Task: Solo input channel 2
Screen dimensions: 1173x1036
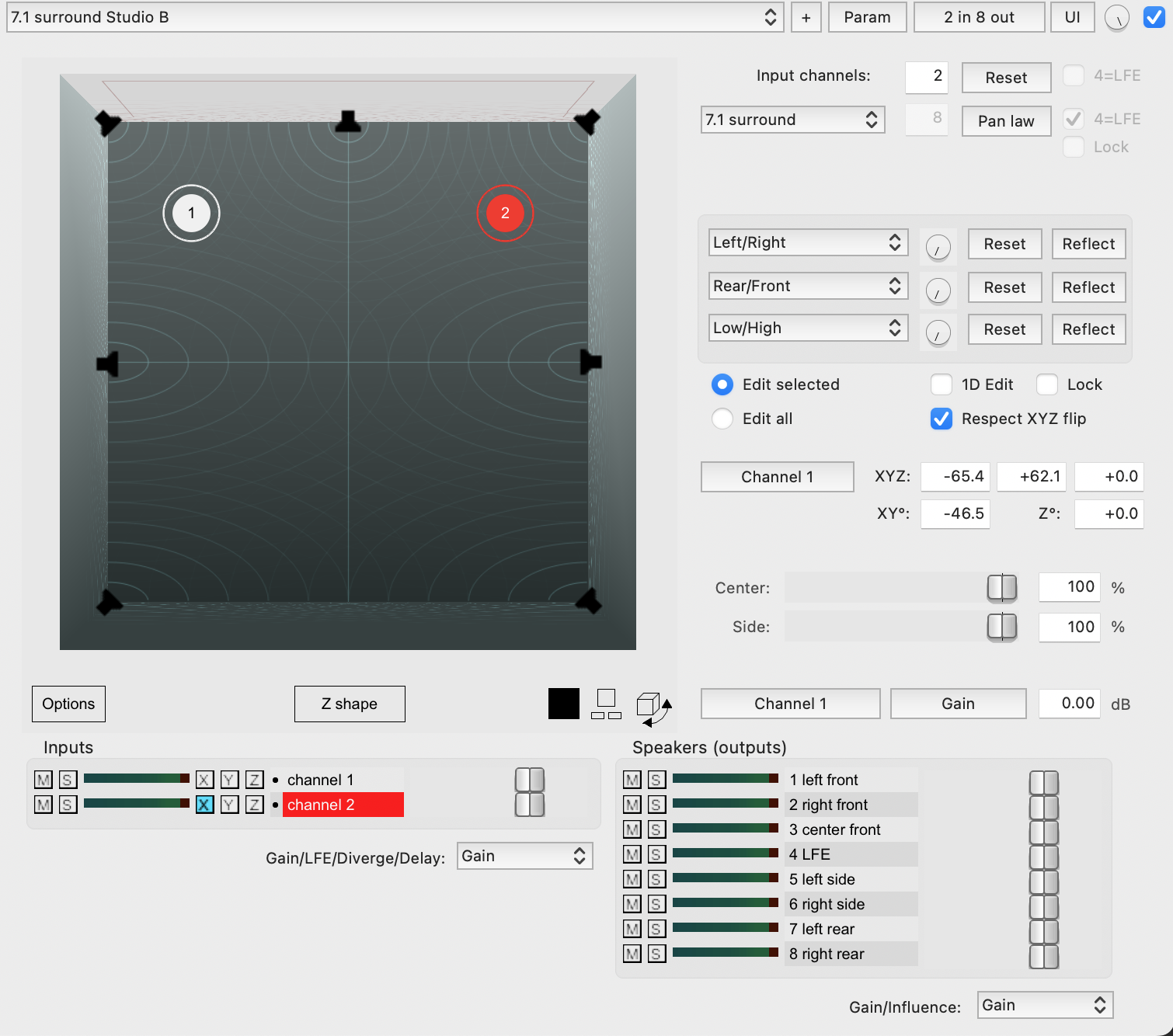Action: click(68, 805)
